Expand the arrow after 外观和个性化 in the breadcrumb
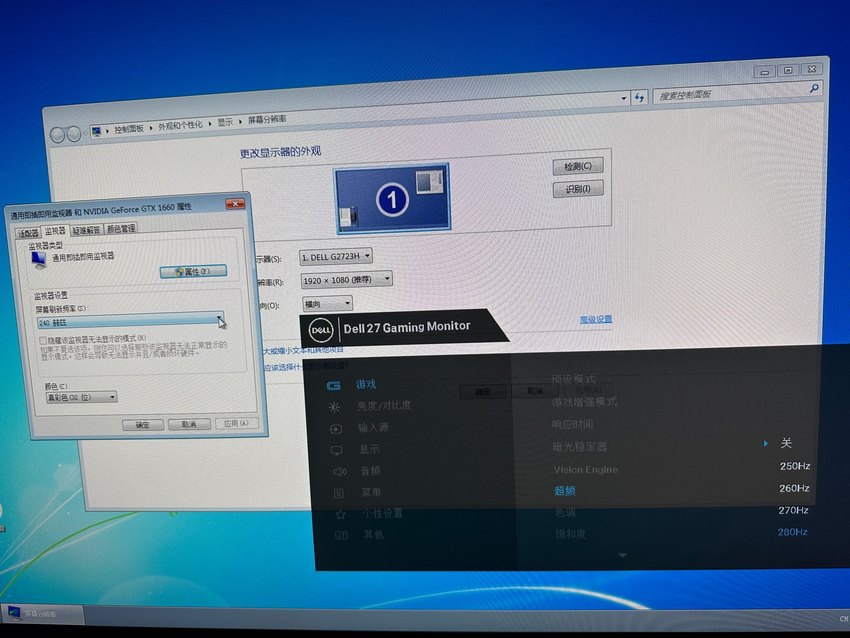Viewport: 850px width, 638px height. tap(210, 124)
